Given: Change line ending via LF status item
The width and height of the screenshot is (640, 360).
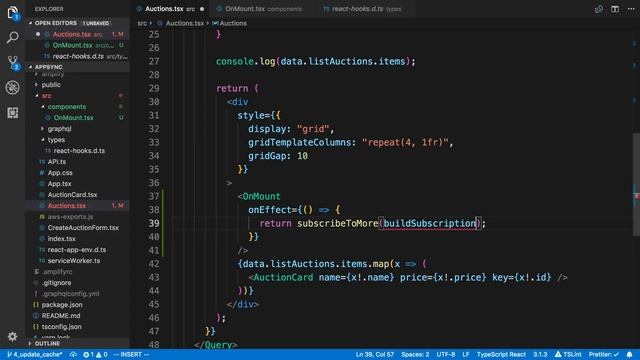Looking at the screenshot, I should coord(466,354).
